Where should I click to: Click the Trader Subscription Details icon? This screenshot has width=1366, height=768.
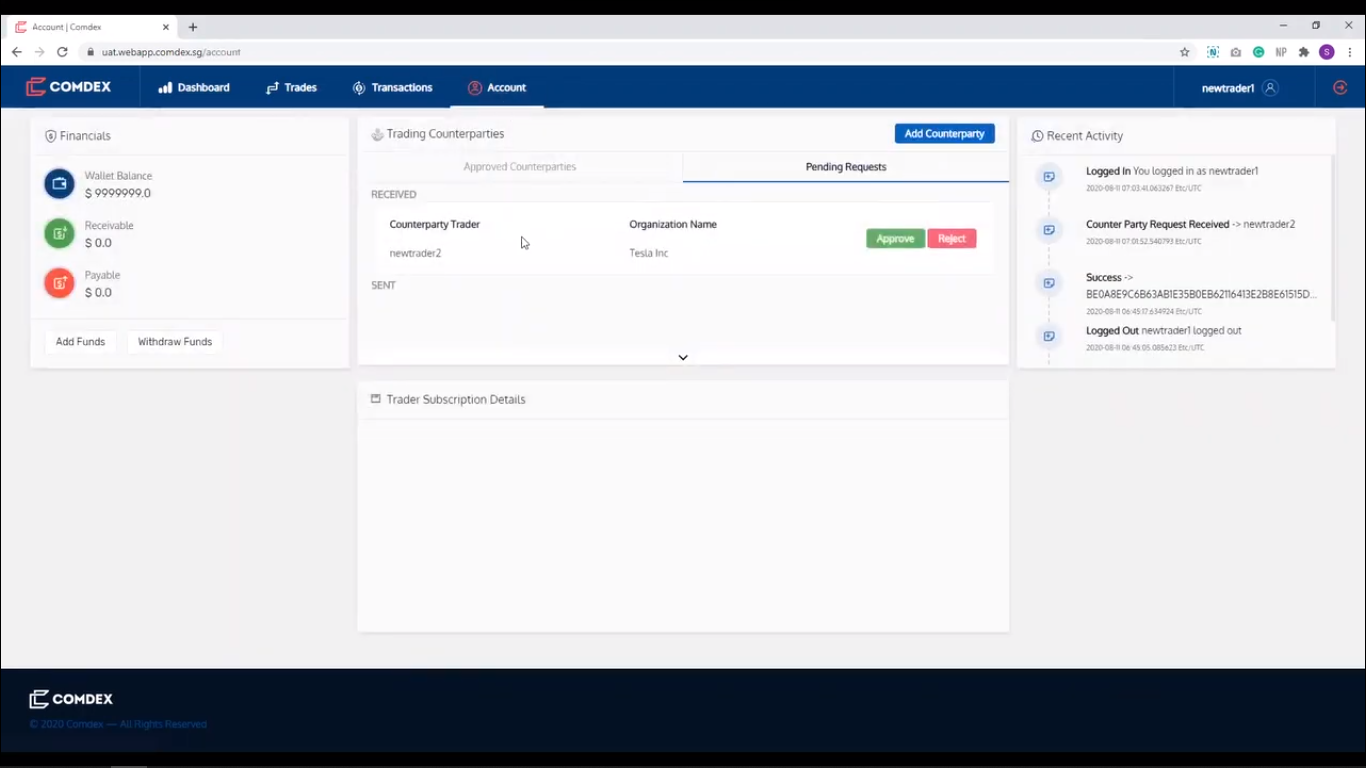(x=376, y=399)
